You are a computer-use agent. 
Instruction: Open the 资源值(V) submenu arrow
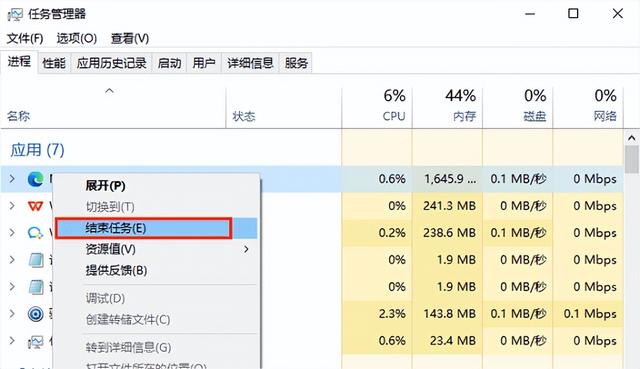pos(246,249)
